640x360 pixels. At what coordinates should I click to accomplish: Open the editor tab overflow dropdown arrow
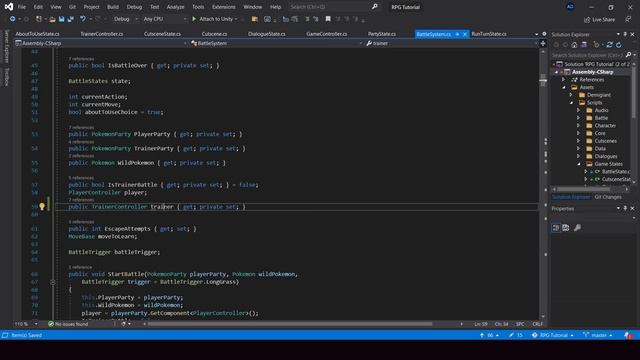tap(536, 34)
